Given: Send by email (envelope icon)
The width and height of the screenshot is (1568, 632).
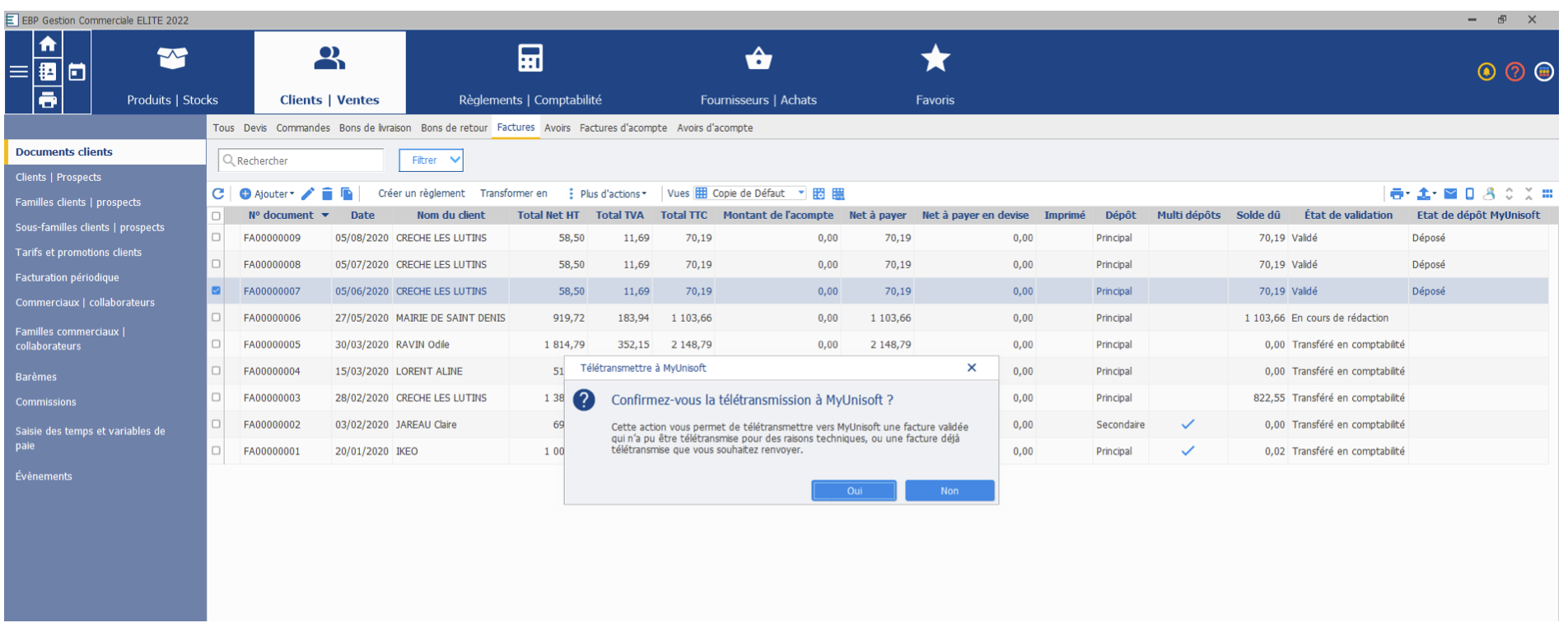Looking at the screenshot, I should pos(1450,194).
